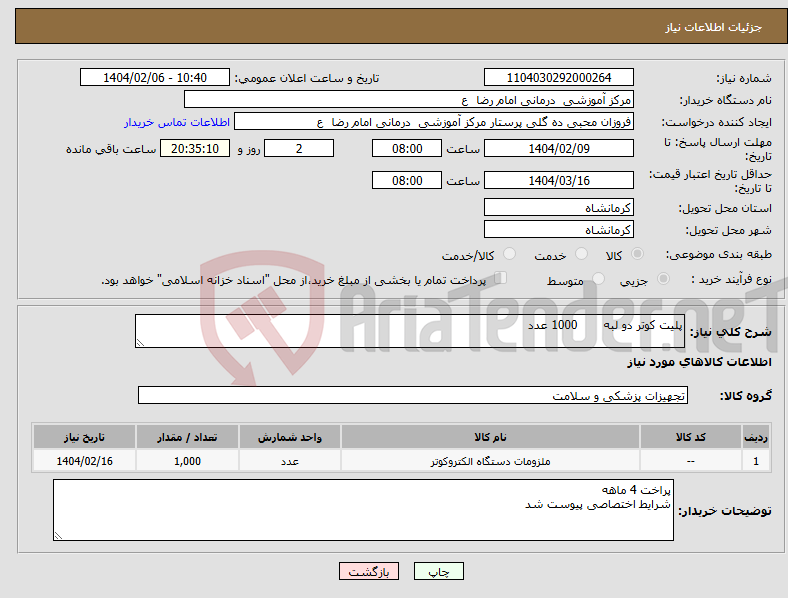Click the buyer notes textarea پراخت 4 ماهه
The image size is (788, 598).
click(x=363, y=510)
